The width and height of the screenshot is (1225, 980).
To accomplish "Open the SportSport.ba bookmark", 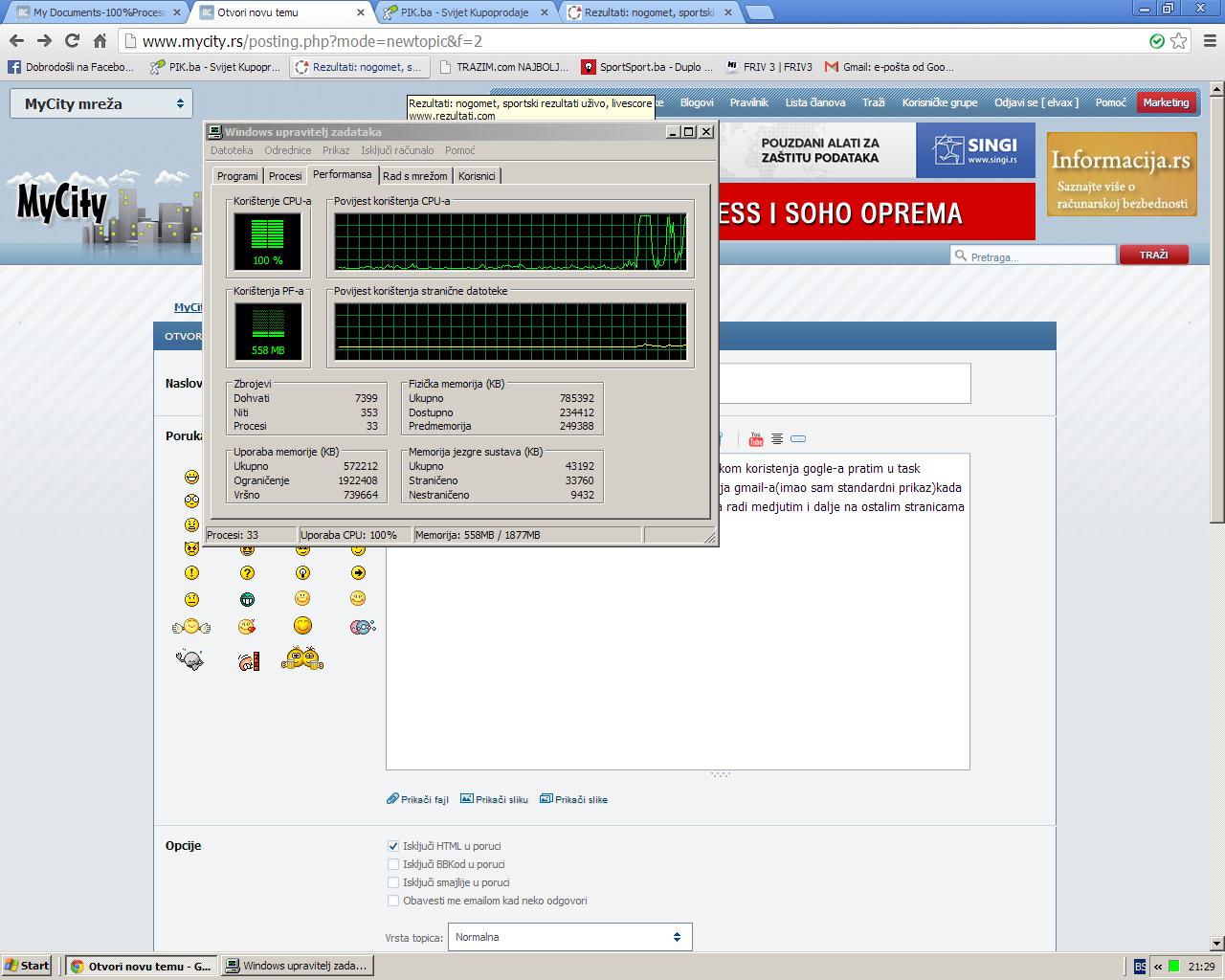I will point(648,67).
